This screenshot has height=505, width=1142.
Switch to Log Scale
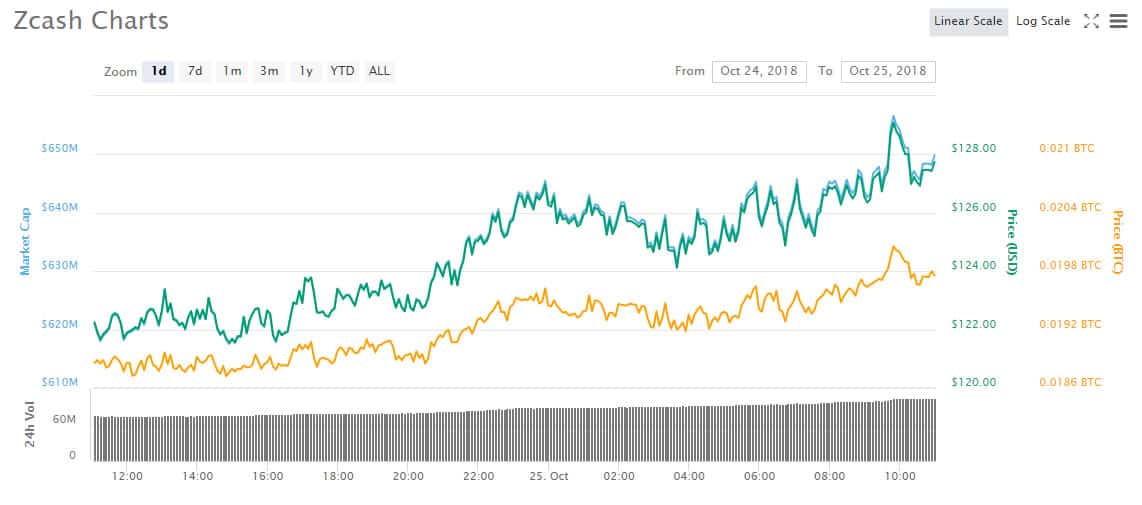coord(1043,22)
